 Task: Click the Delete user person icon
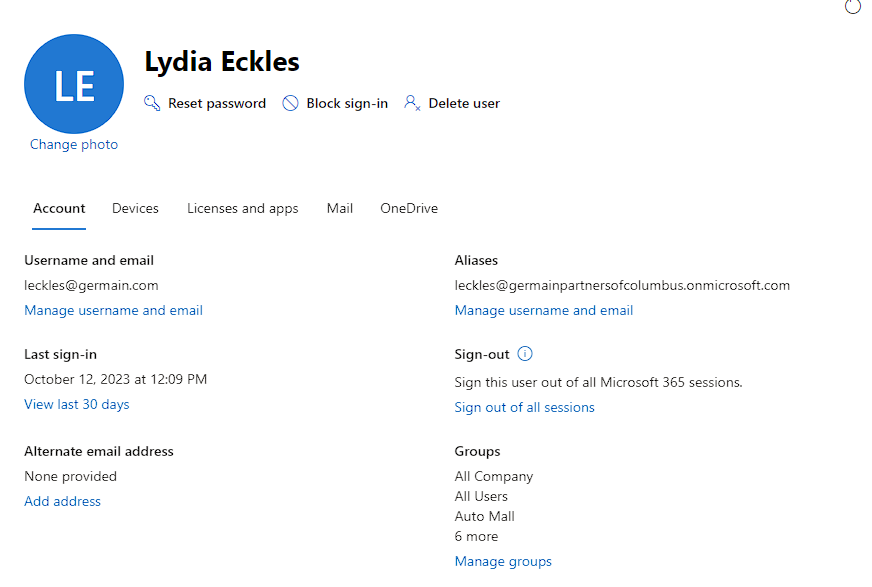coord(412,103)
